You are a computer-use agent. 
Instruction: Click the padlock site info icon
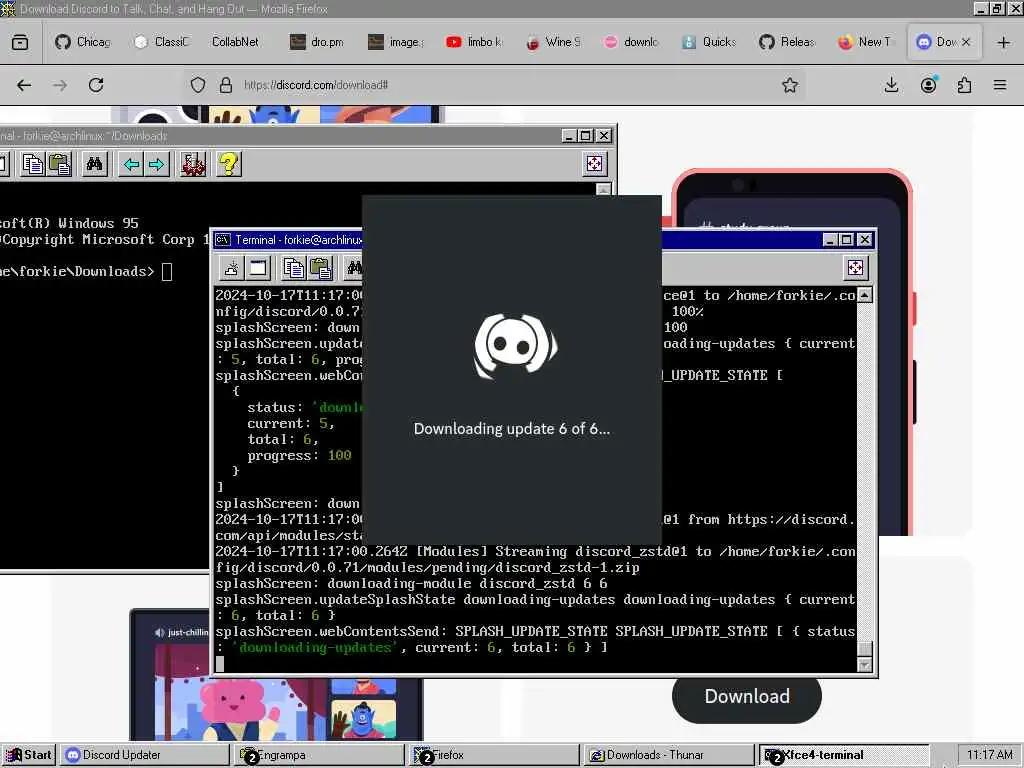pos(226,85)
